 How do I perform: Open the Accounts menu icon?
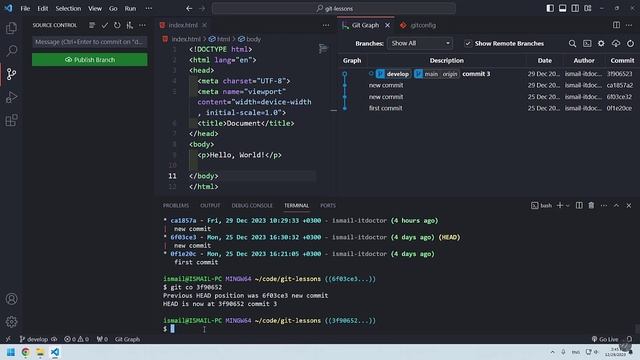11,299
